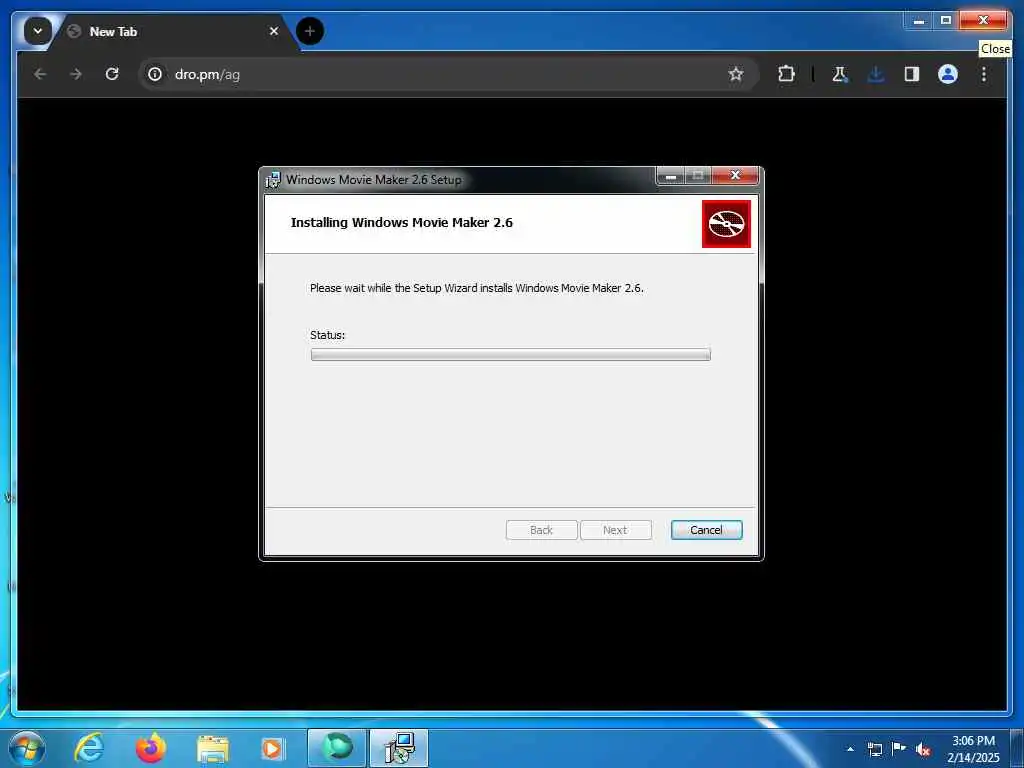The height and width of the screenshot is (768, 1024).
Task: Cancel the Windows Movie Maker installation
Action: tap(706, 530)
